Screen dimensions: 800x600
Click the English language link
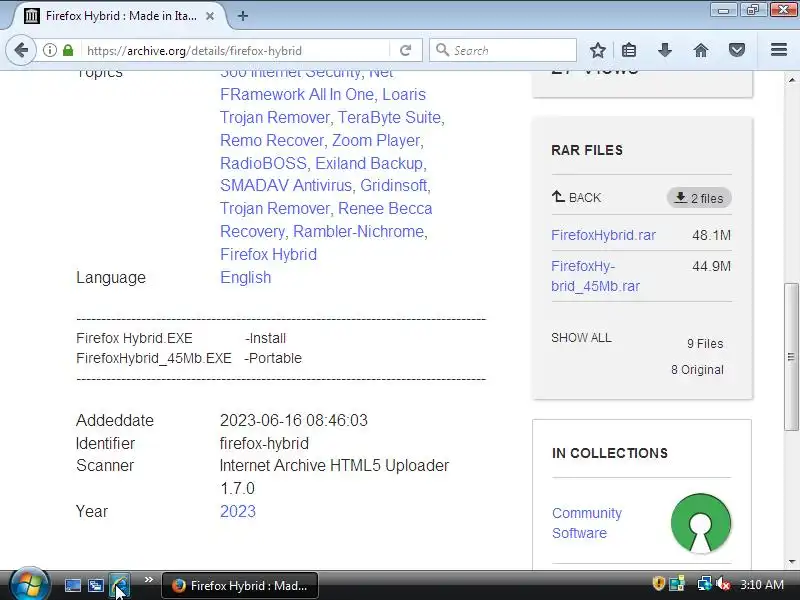tap(245, 277)
